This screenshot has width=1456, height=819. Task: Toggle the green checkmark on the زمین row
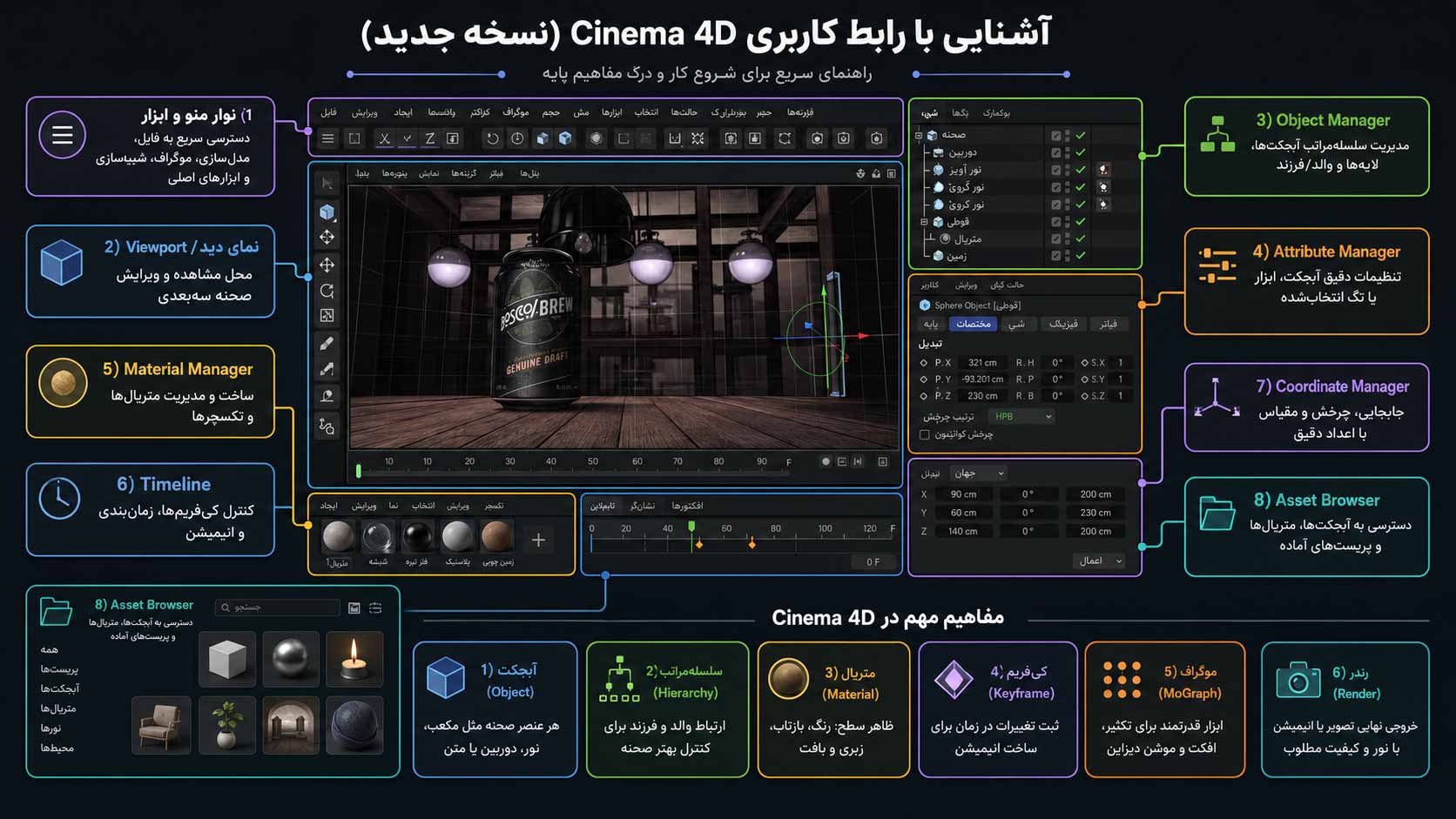pos(1081,256)
